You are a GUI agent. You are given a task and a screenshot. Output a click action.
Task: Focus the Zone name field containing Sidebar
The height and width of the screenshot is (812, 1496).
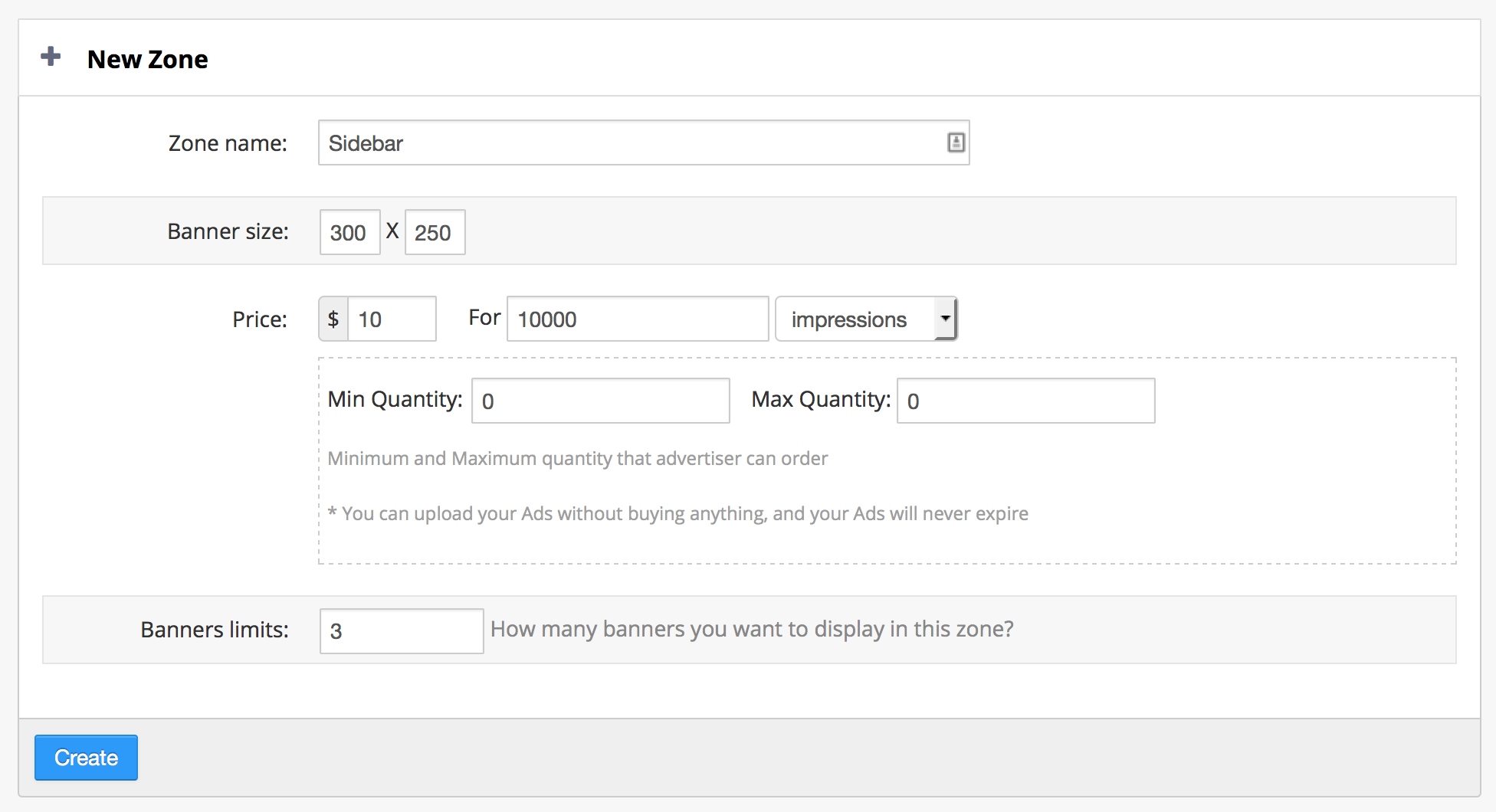coord(644,142)
